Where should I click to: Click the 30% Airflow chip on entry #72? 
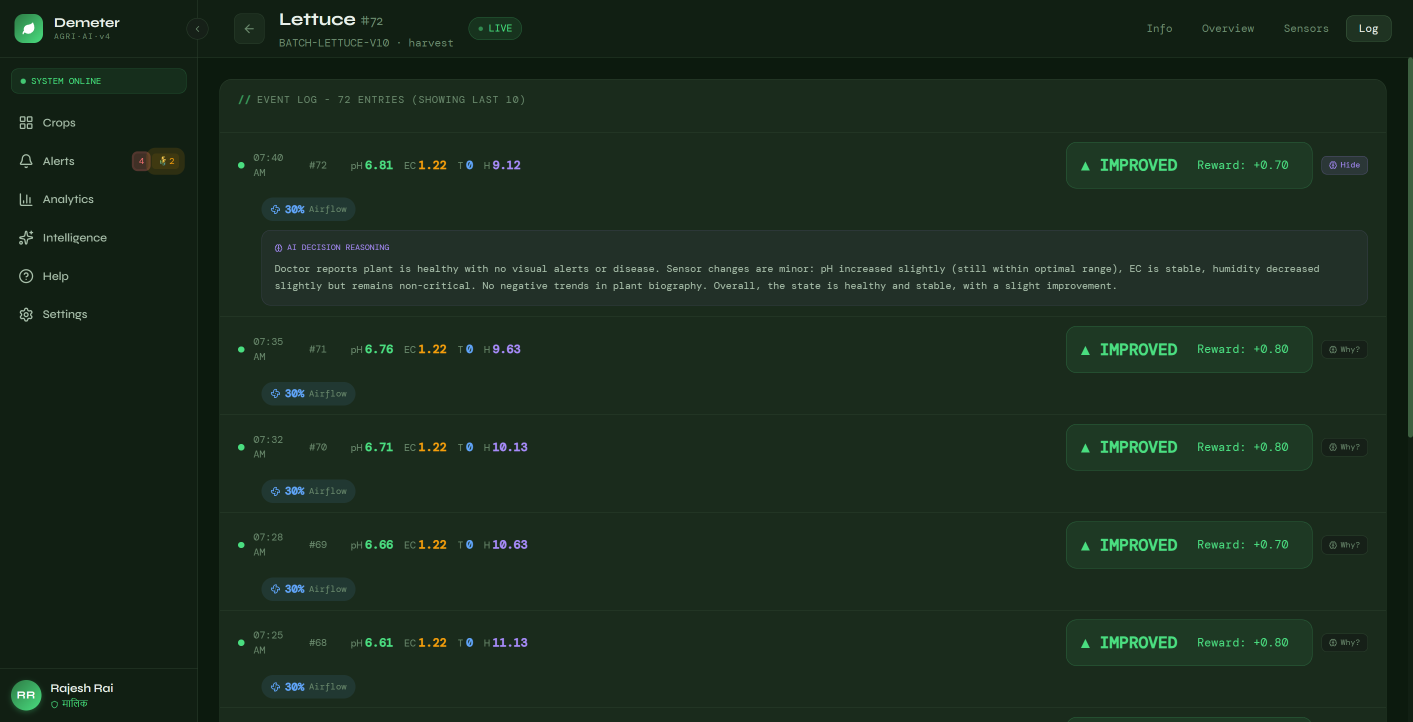(308, 210)
